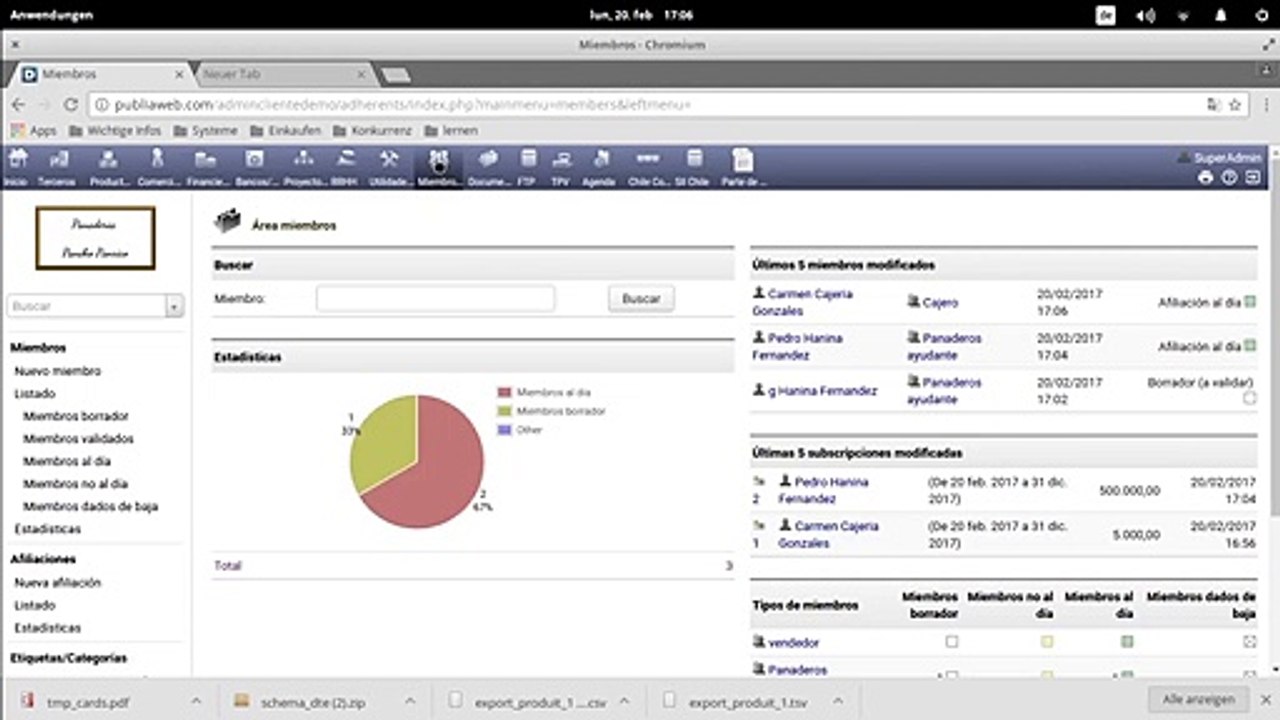The height and width of the screenshot is (720, 1280).
Task: Open schema_dte (2).zip download options arrow
Action: tap(410, 702)
